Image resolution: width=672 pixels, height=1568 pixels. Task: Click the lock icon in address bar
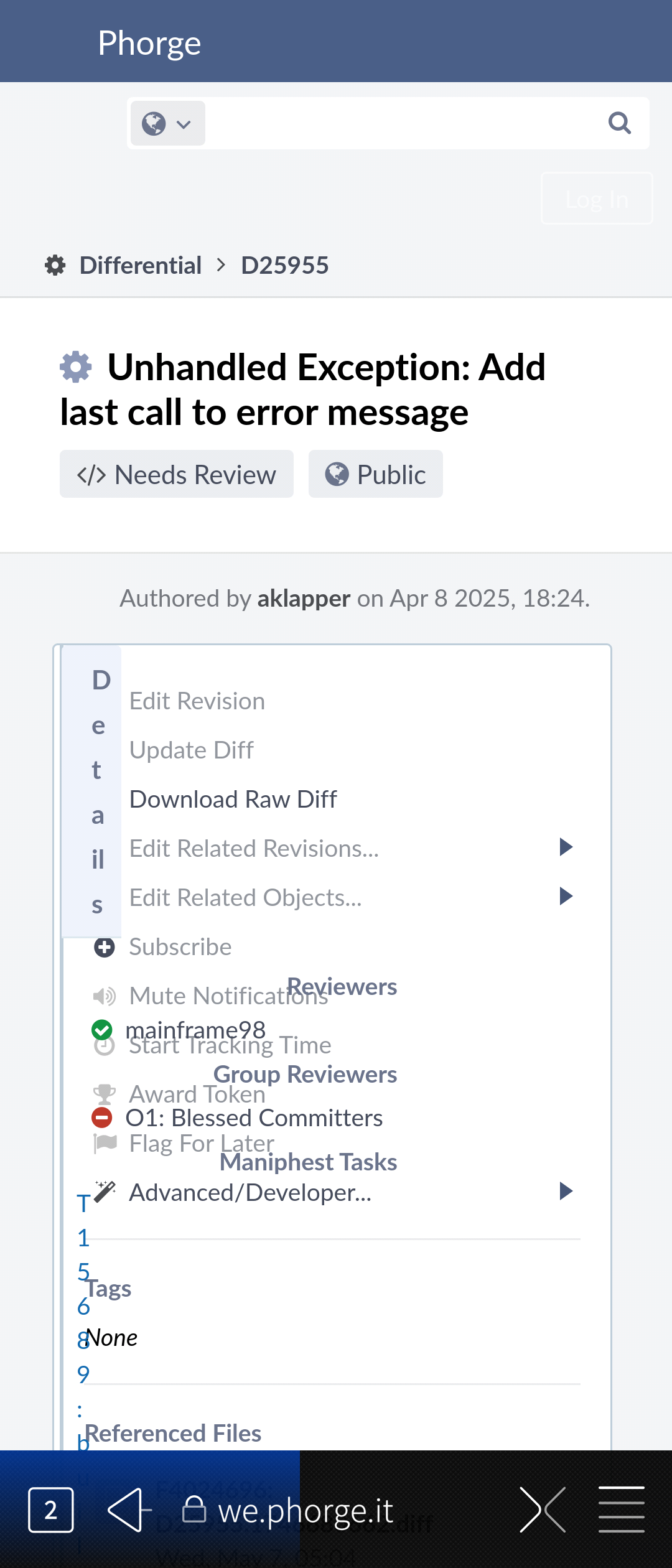point(194,1510)
